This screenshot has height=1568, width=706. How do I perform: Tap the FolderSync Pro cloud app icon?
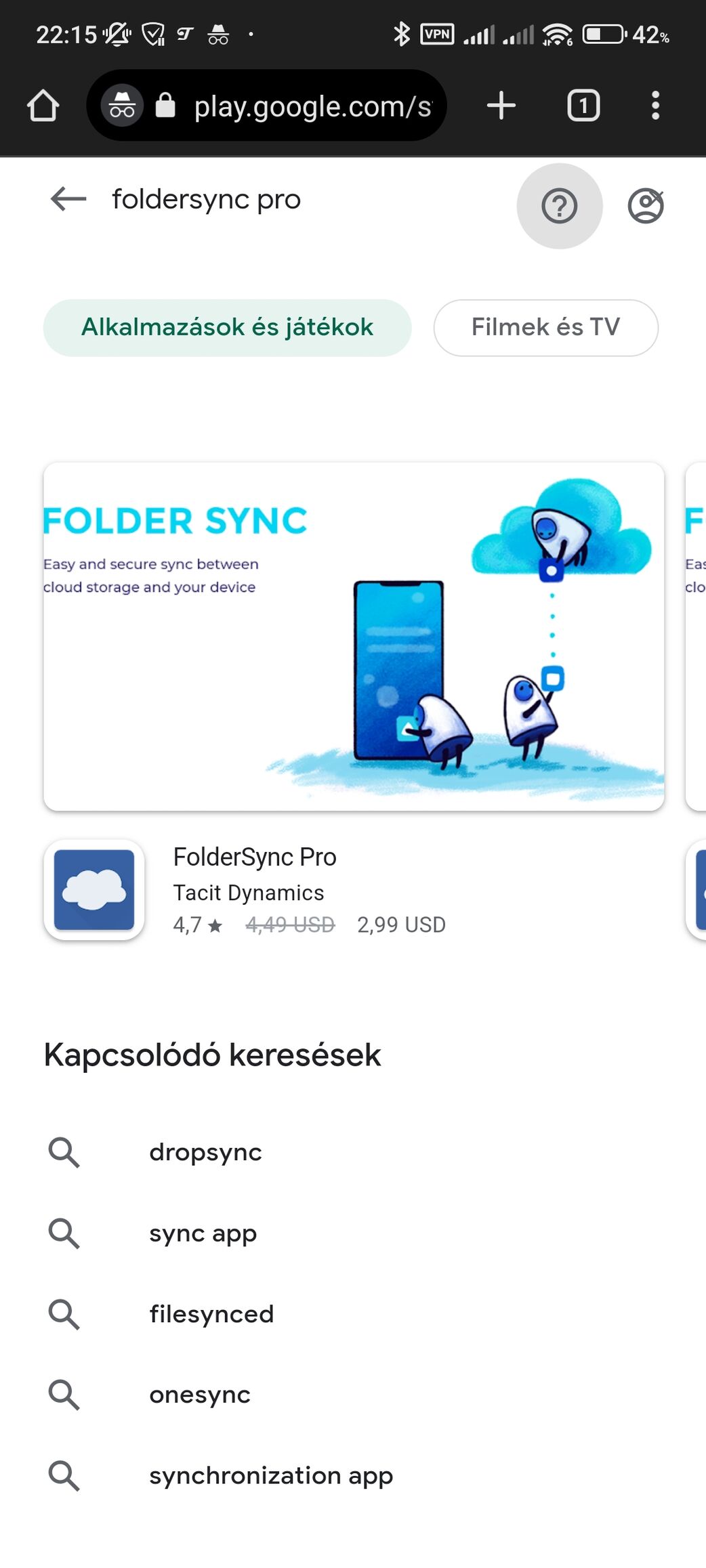point(94,890)
